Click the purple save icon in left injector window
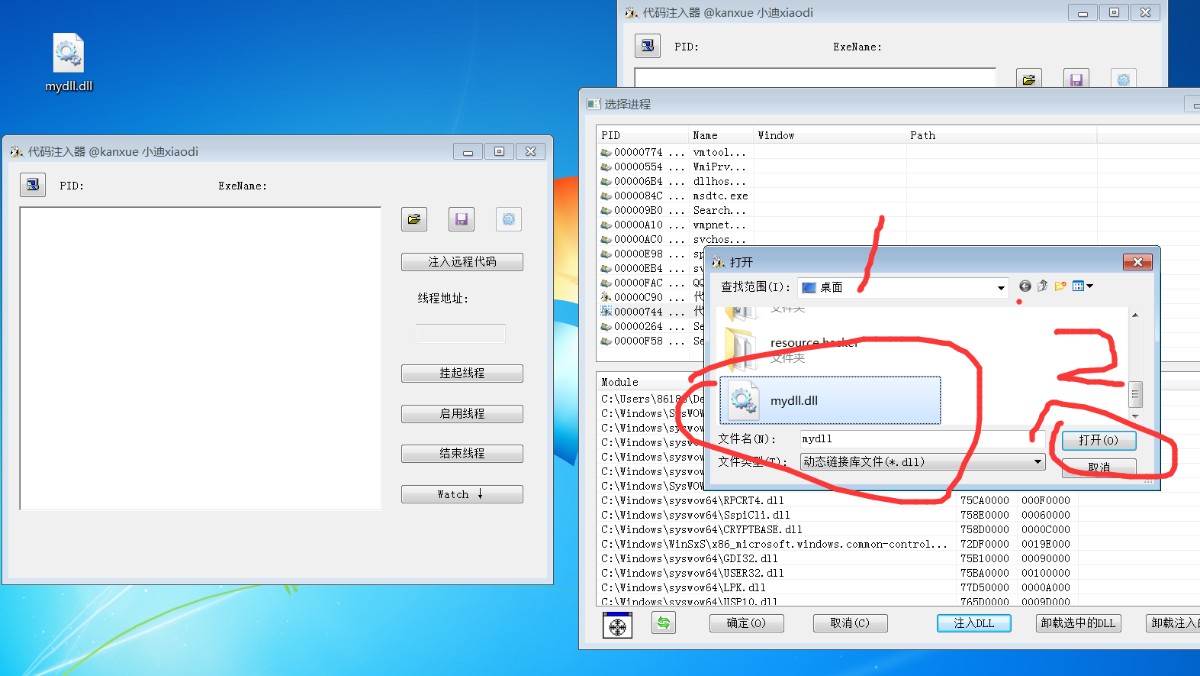 (x=461, y=219)
